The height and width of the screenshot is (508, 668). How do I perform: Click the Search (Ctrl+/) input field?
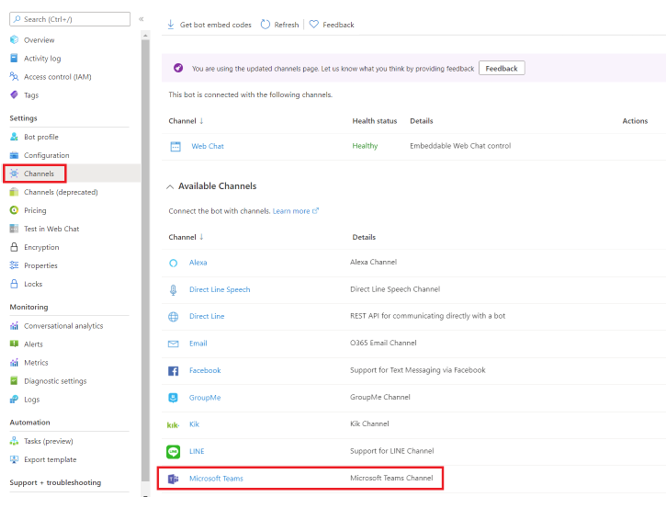(70, 19)
